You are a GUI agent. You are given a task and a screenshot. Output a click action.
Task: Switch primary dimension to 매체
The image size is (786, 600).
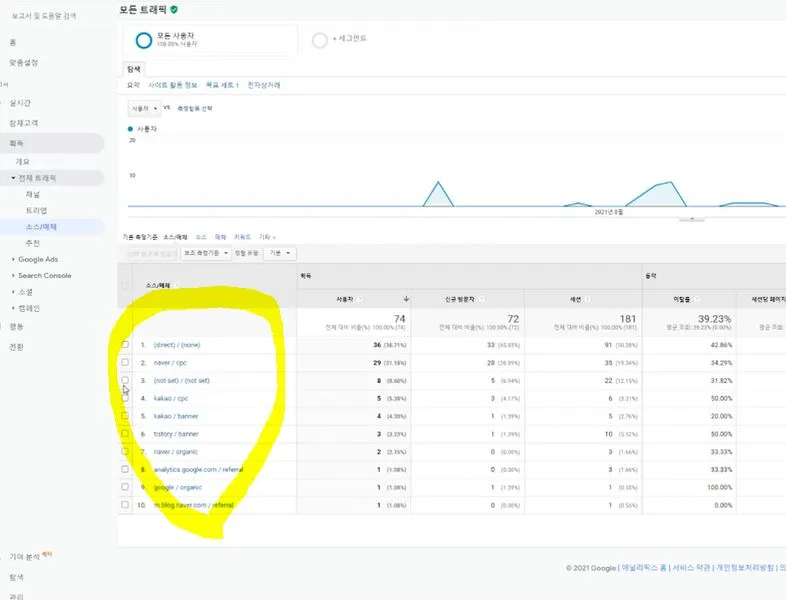click(220, 237)
